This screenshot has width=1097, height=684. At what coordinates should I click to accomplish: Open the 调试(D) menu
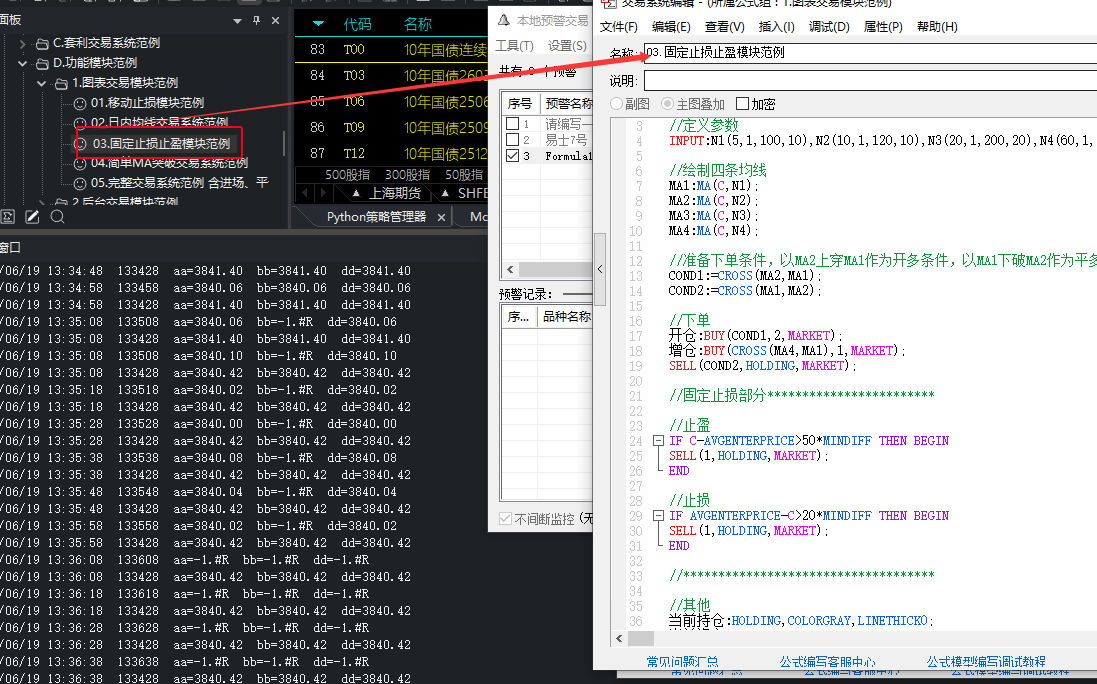pos(828,27)
